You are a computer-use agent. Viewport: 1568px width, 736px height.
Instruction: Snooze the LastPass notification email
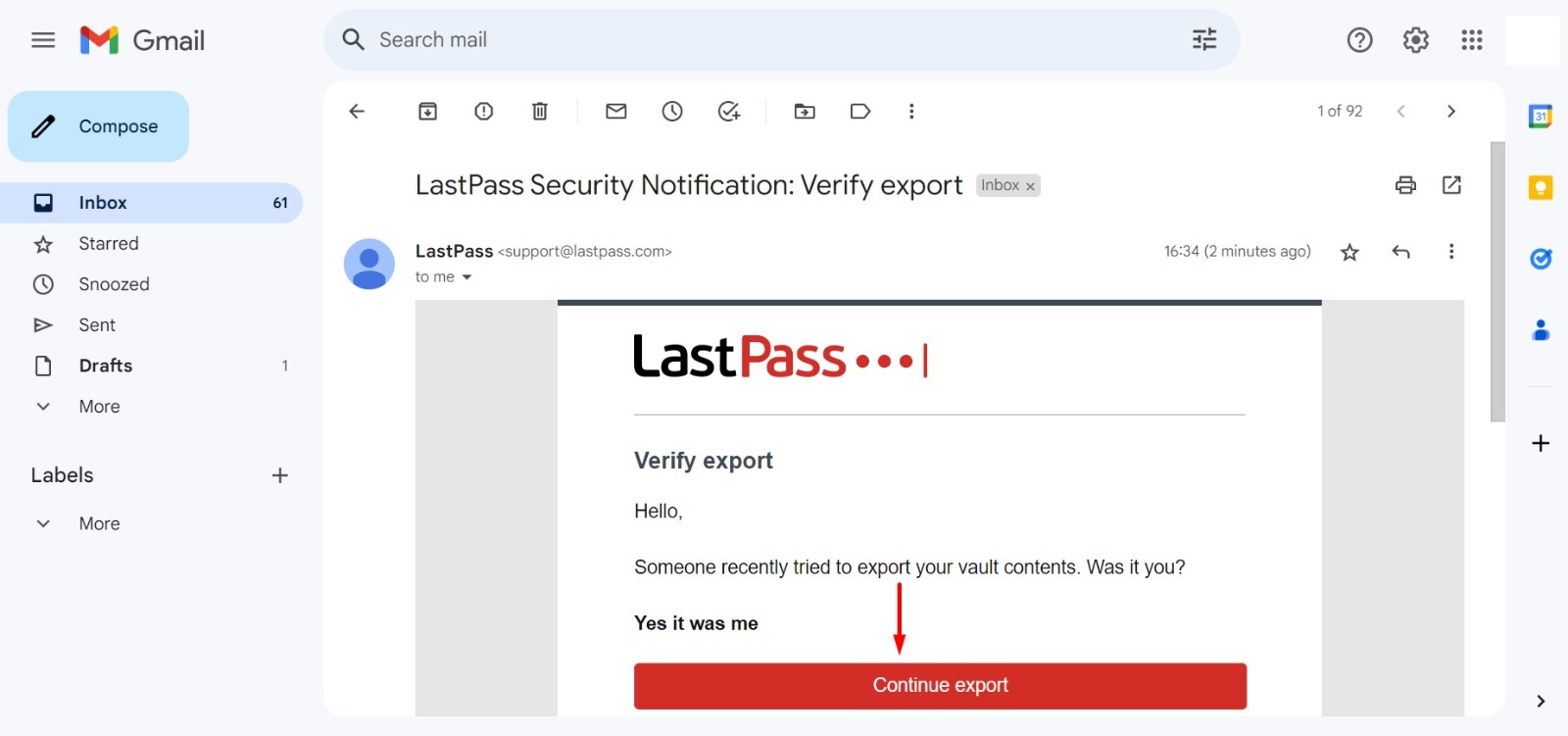[671, 111]
